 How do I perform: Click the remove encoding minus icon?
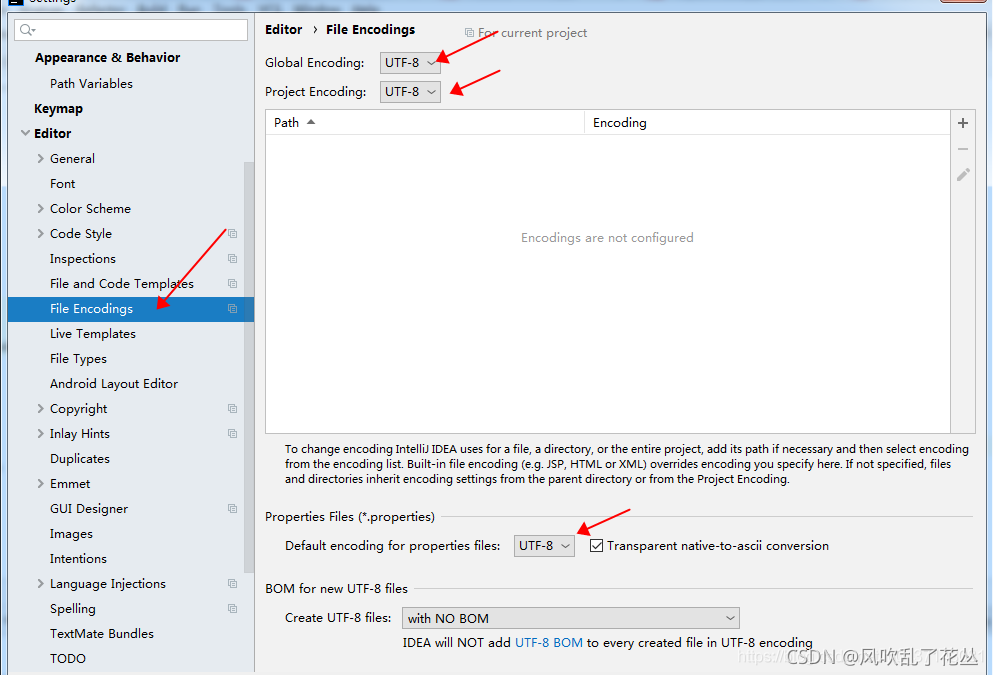963,149
